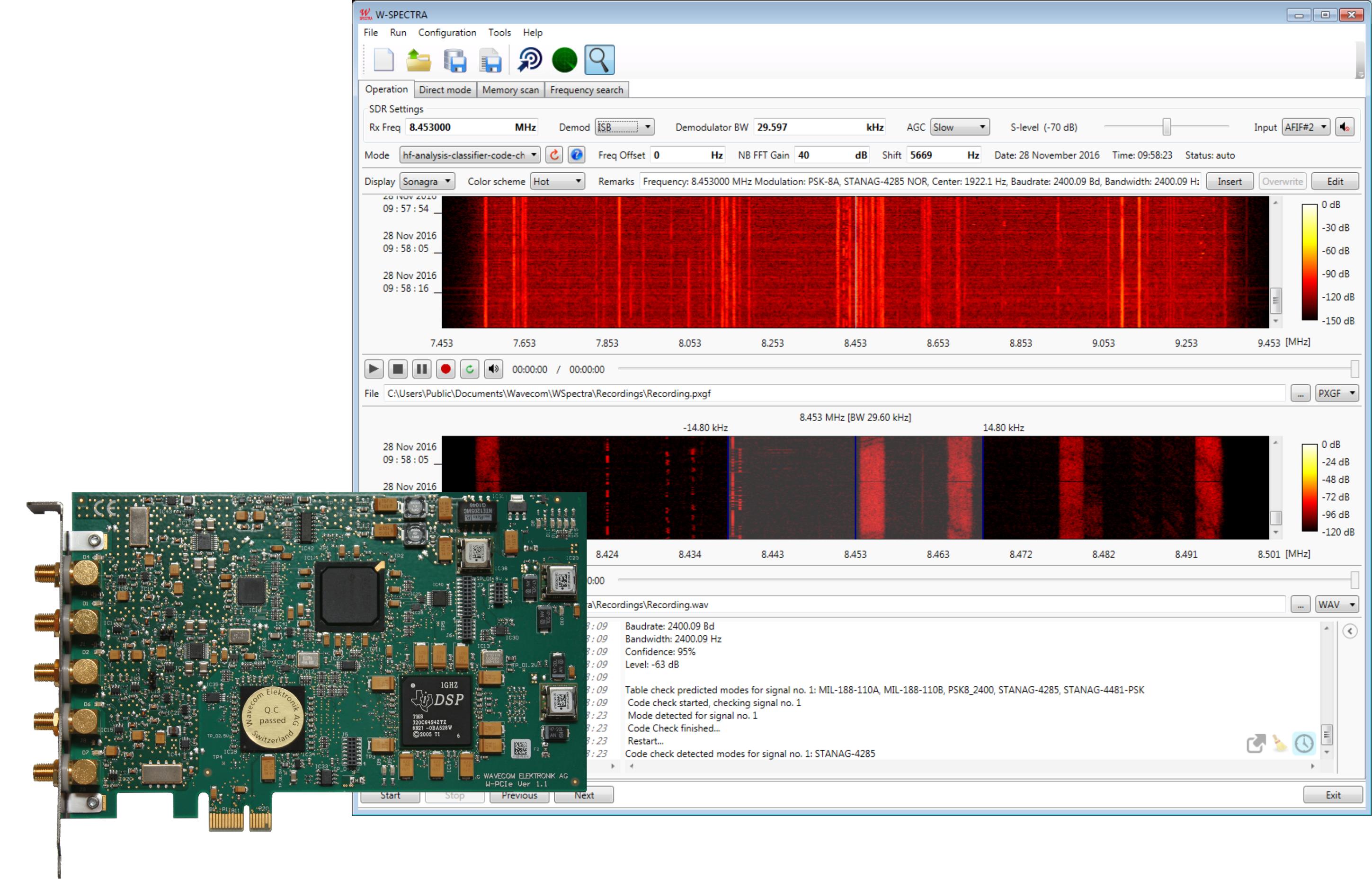Click the first Save disk icon

455,61
